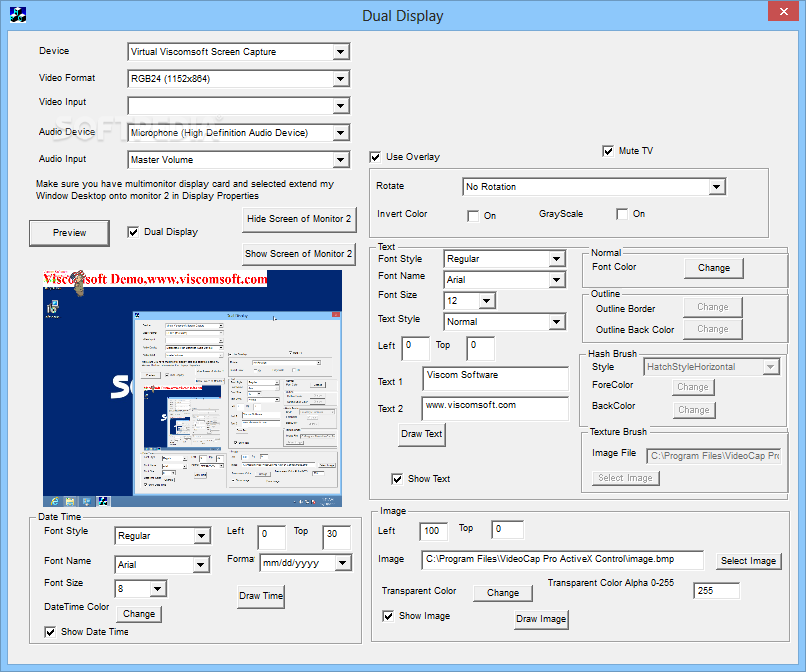The width and height of the screenshot is (806, 672).
Task: Click the Draw Text button
Action: coord(422,434)
